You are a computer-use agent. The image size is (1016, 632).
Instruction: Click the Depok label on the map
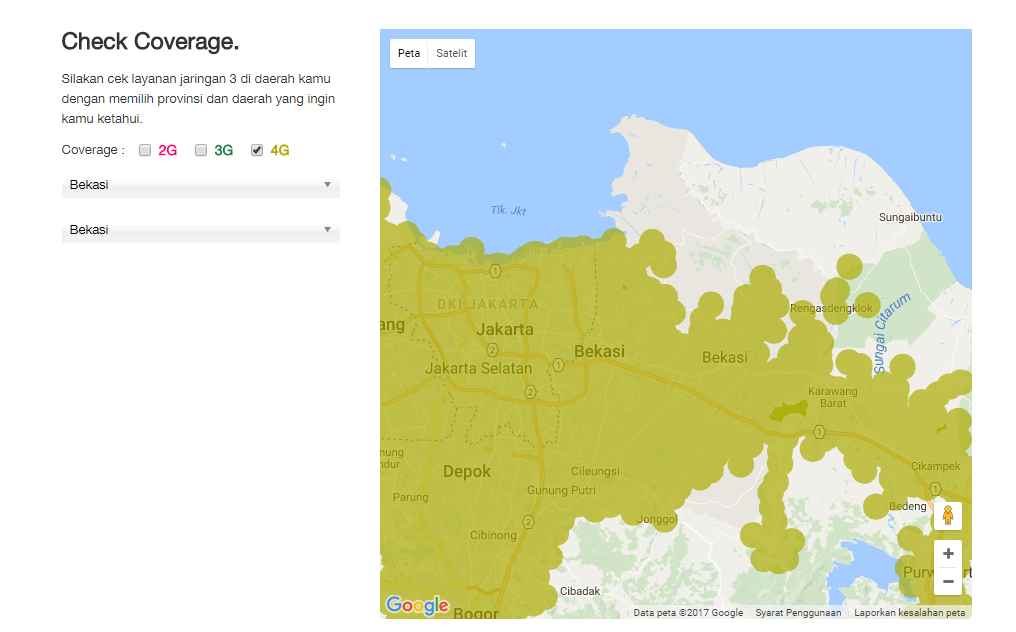pos(467,471)
